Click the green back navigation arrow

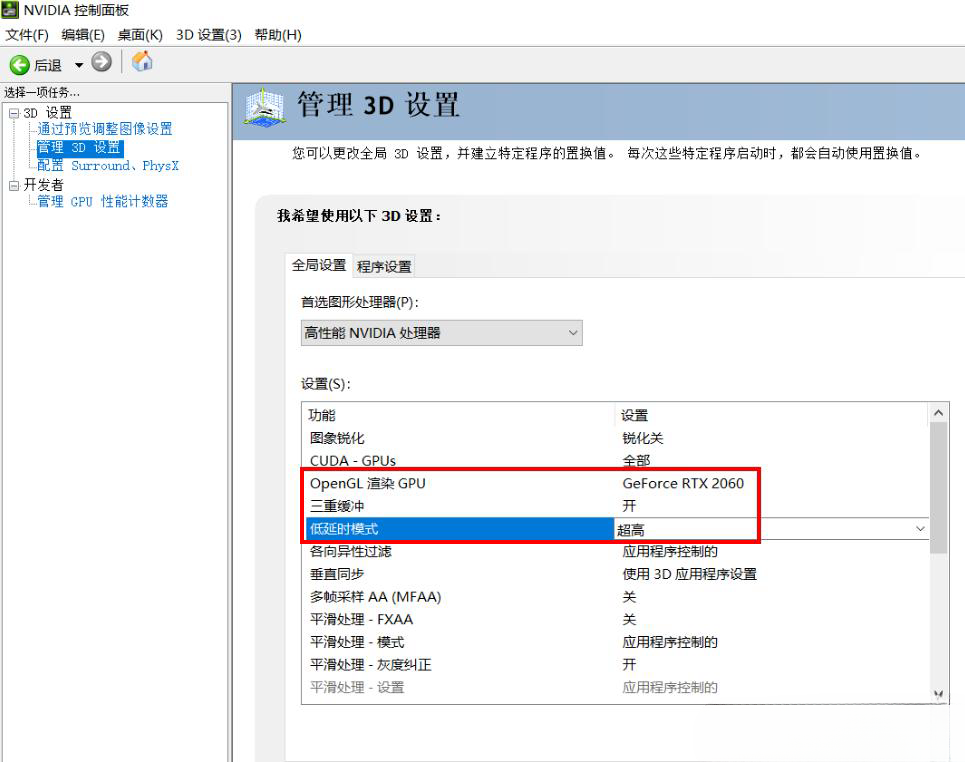tap(20, 62)
